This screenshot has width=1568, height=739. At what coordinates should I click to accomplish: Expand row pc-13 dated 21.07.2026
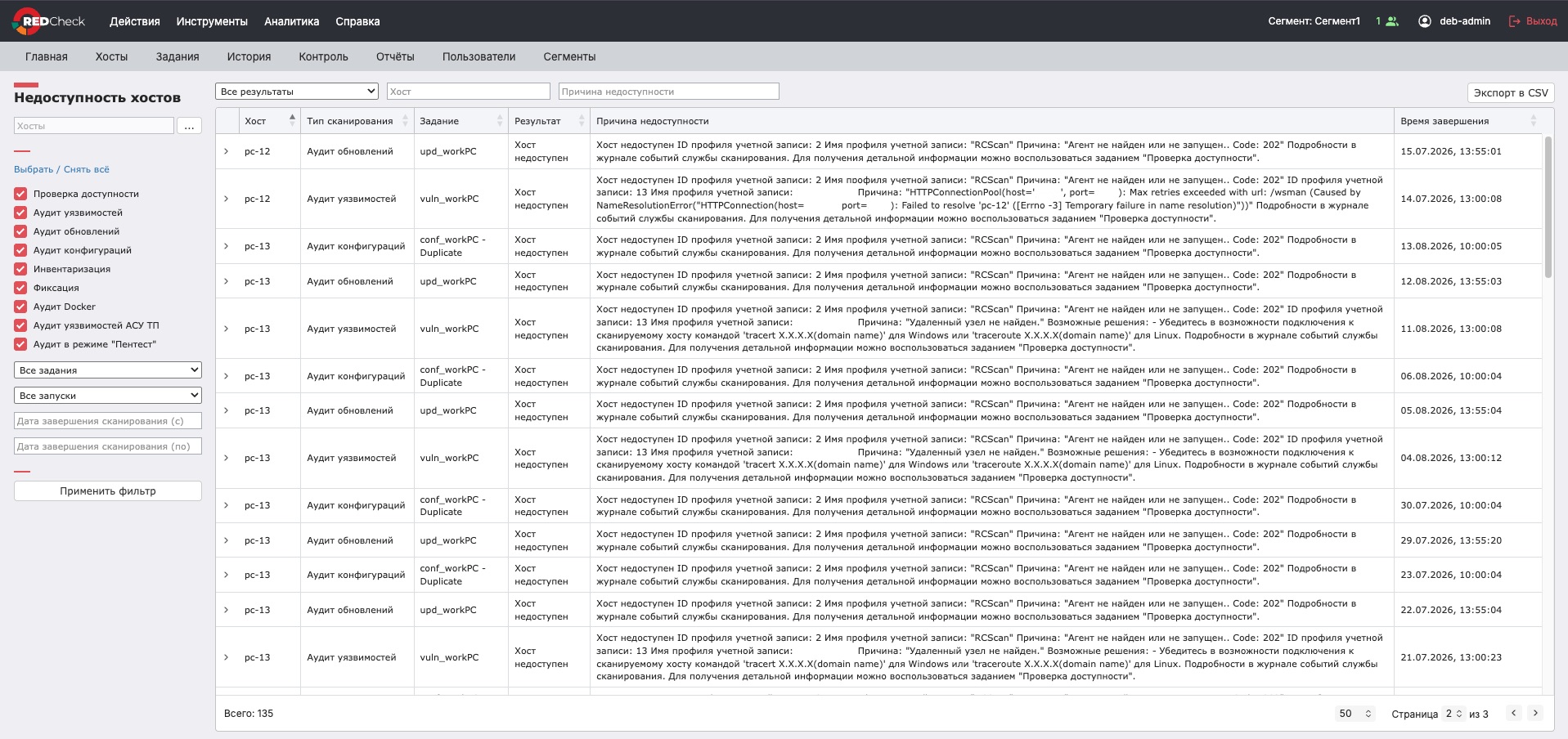(x=227, y=657)
